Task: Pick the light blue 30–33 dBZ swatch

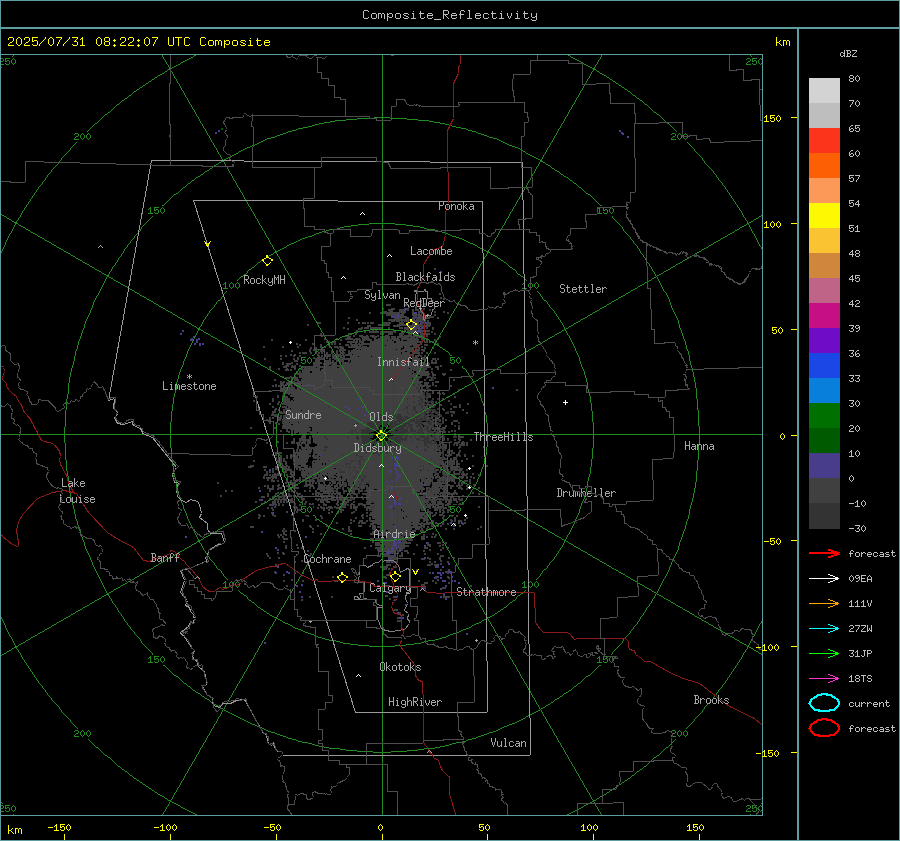Action: [x=824, y=390]
